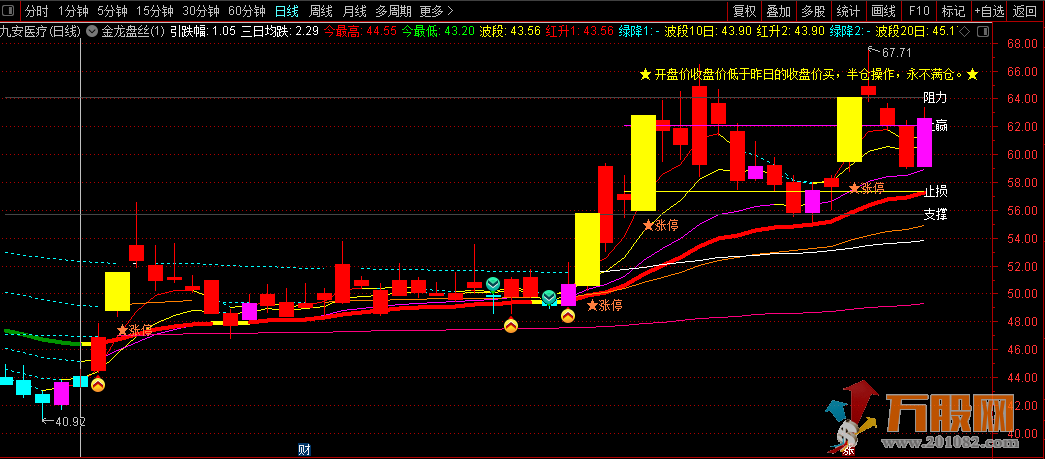Click the 复权 adjustment button

pos(745,11)
